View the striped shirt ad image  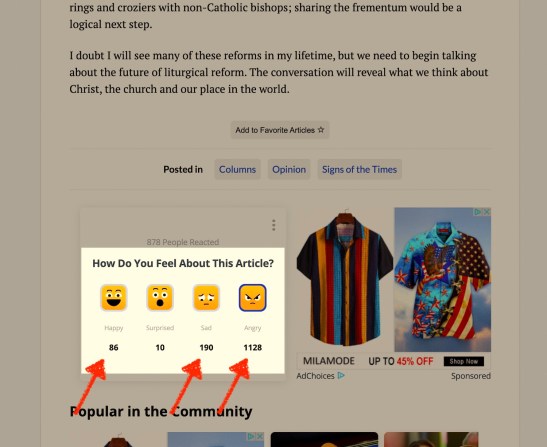345,279
